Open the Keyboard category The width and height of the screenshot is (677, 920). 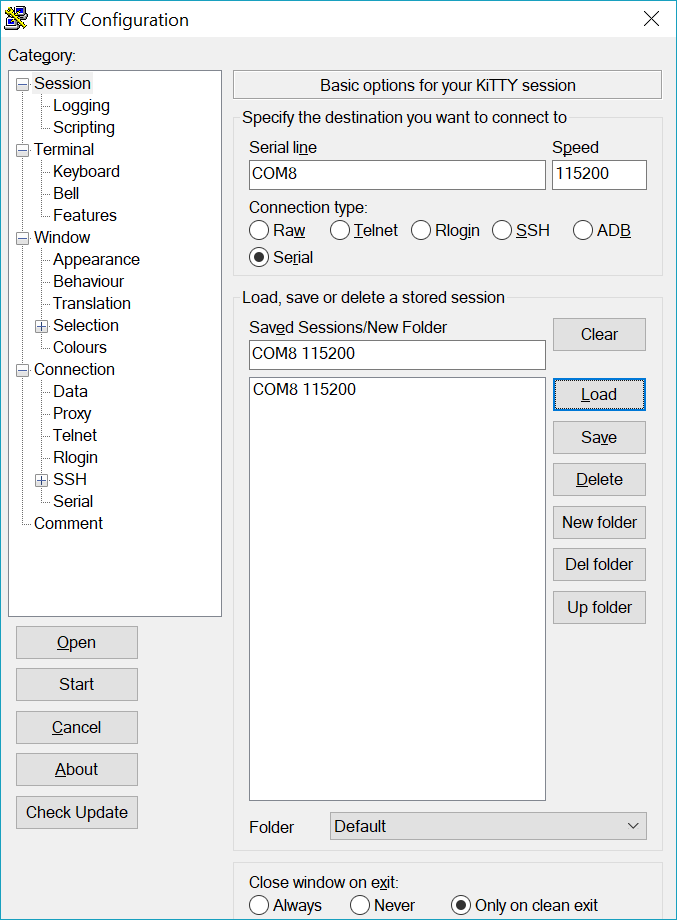(x=86, y=171)
